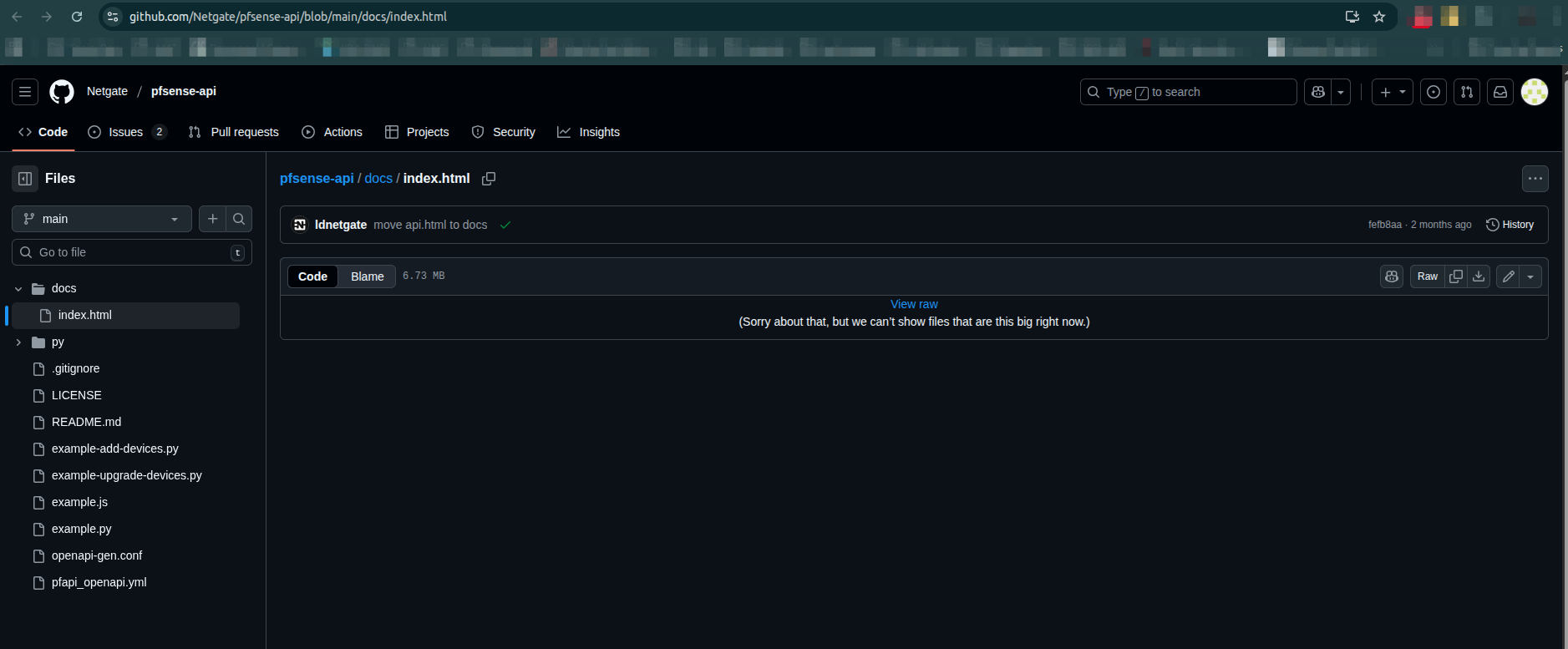This screenshot has width=1568, height=649.
Task: Open the pfsense-api repository header link
Action: point(184,91)
